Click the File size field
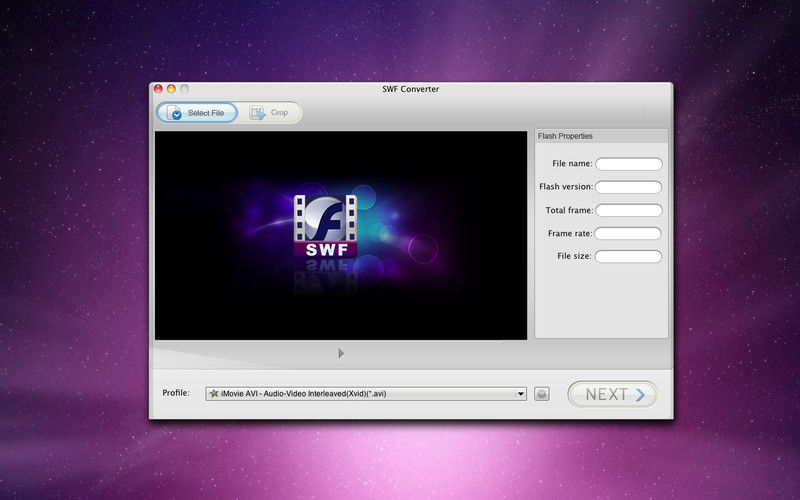800x500 pixels. (628, 256)
